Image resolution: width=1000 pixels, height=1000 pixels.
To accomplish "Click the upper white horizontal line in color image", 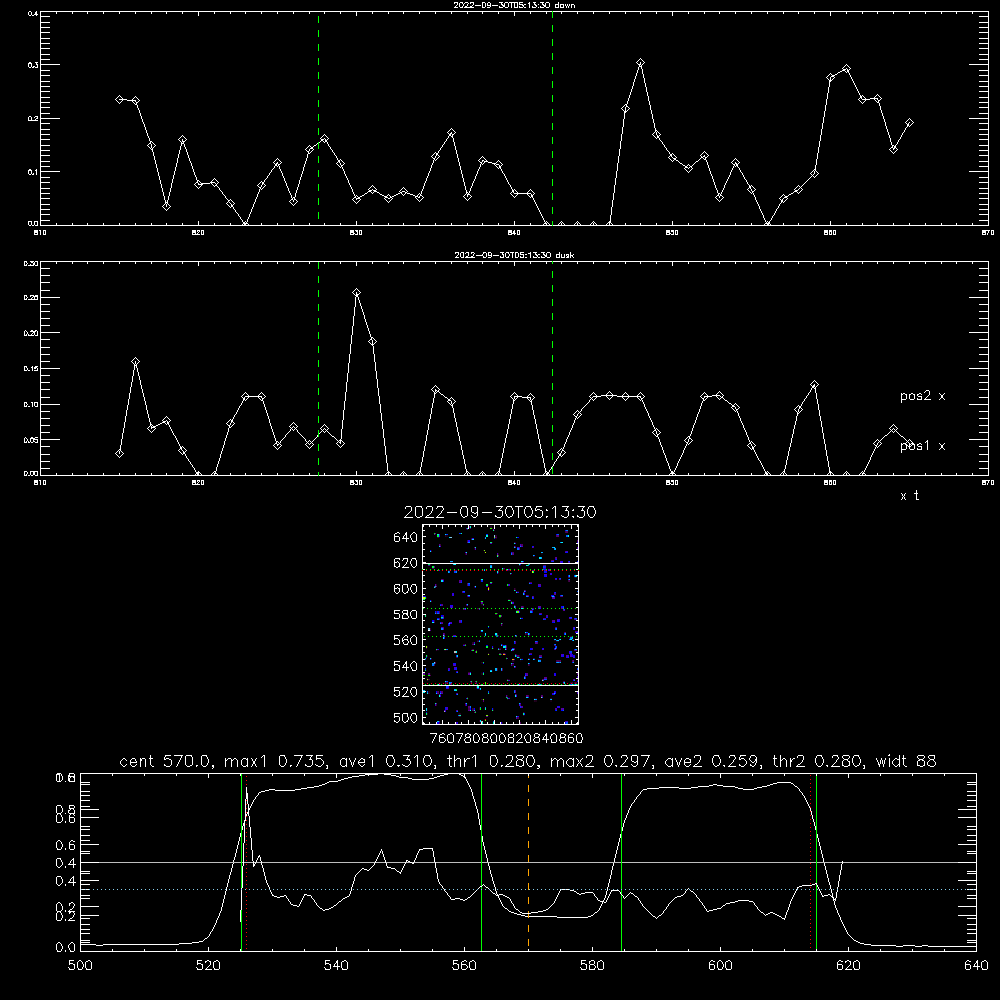I will tap(501, 563).
